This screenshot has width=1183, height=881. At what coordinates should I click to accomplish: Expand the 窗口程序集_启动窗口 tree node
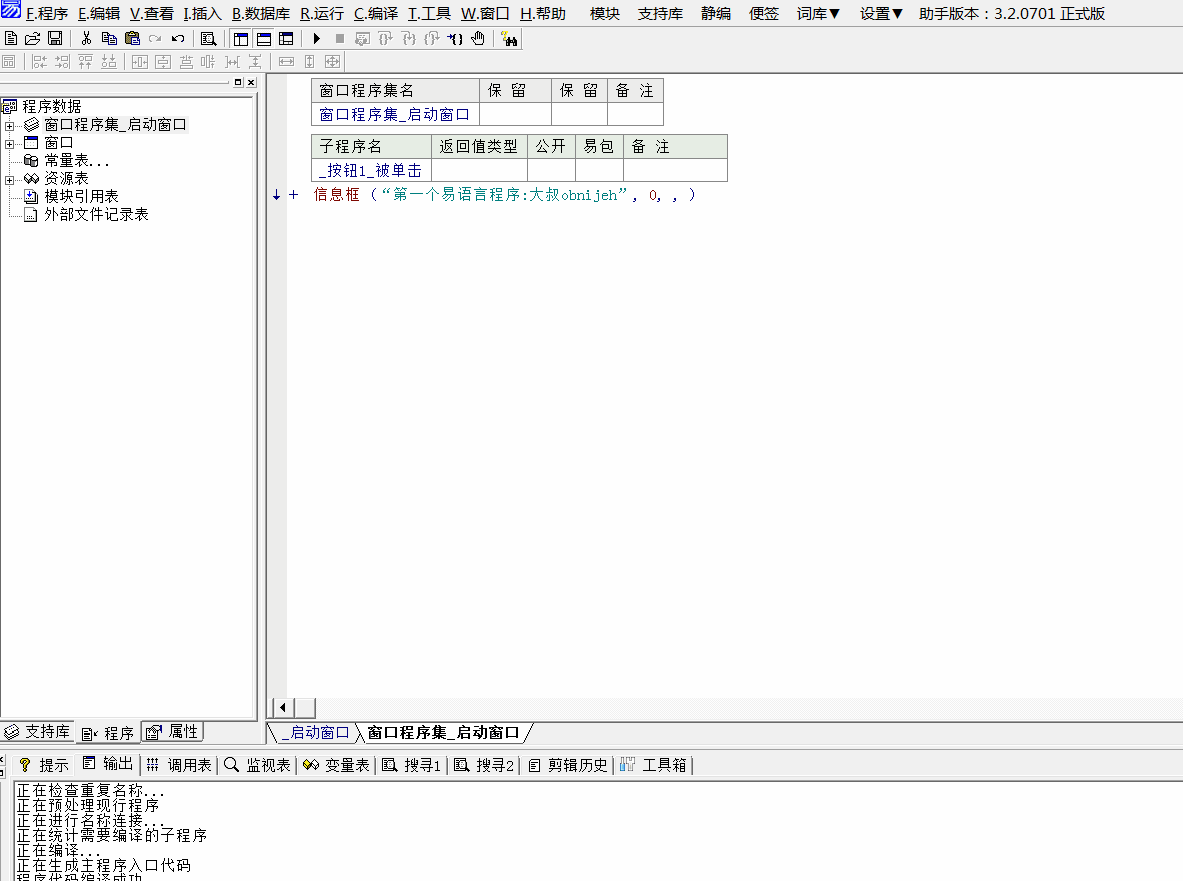coord(9,125)
